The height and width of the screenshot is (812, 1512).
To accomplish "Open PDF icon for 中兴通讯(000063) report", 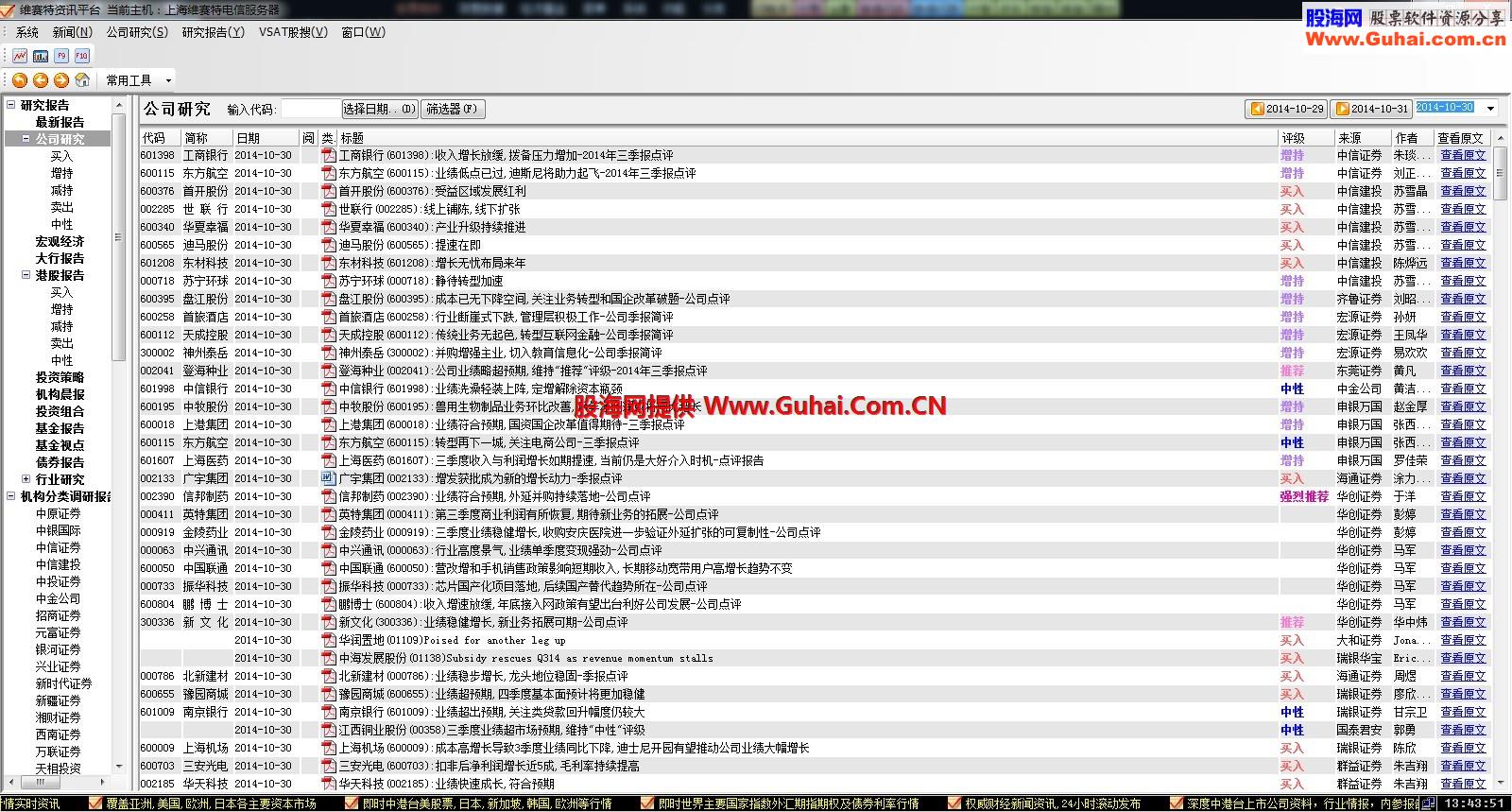I will pos(329,550).
